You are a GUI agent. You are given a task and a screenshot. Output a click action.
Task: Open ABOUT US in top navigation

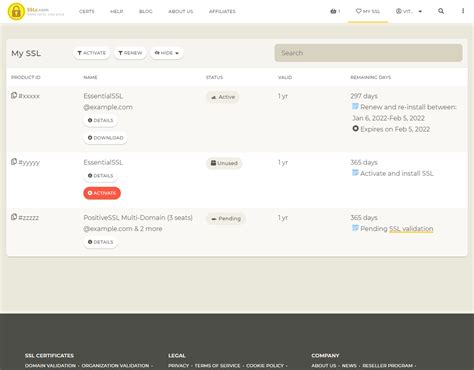181,11
